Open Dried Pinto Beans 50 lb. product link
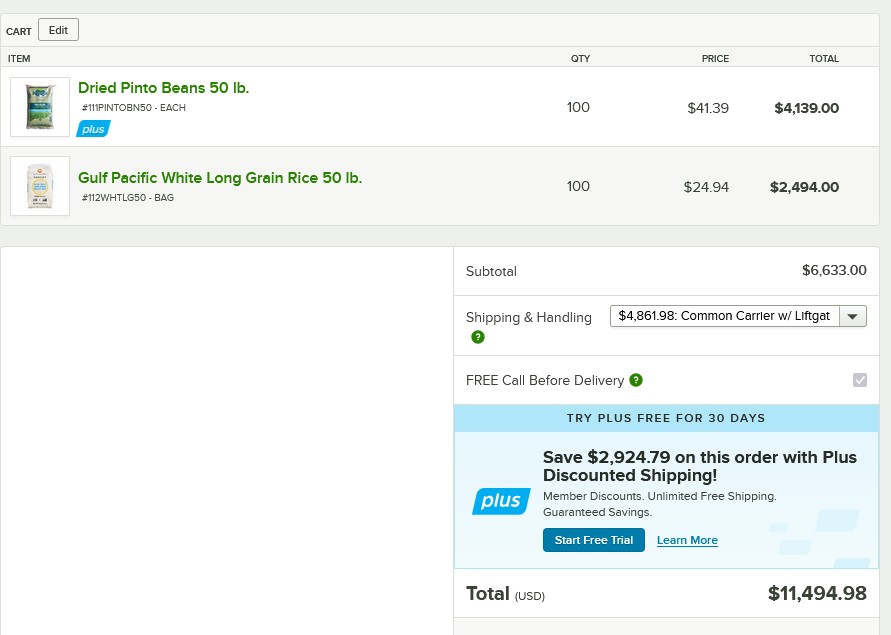The width and height of the screenshot is (891, 635). pos(163,88)
